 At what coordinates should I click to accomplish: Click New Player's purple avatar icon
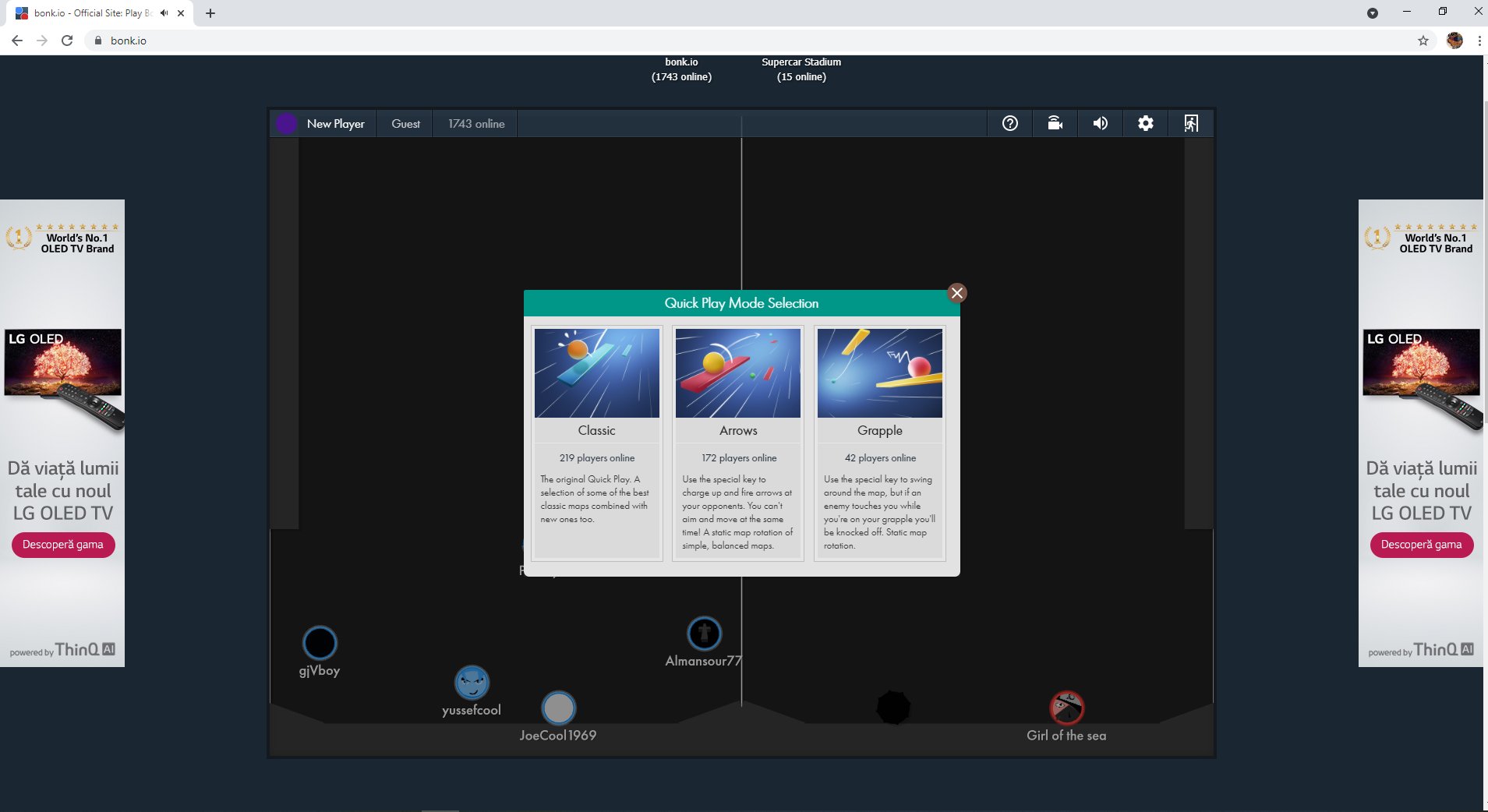coord(286,123)
